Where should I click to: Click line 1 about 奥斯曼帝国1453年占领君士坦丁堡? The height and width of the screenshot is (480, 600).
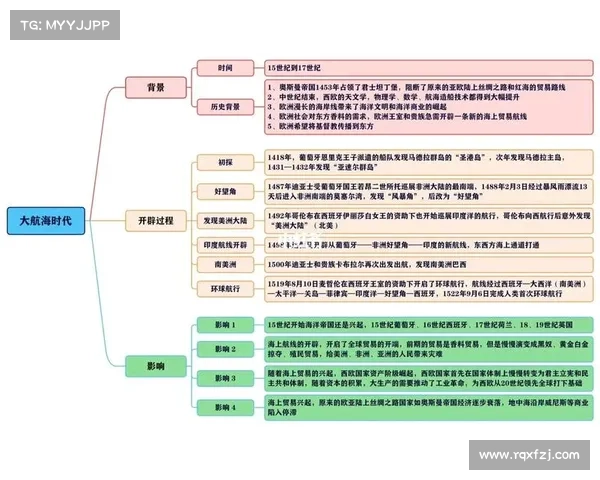tap(416, 88)
